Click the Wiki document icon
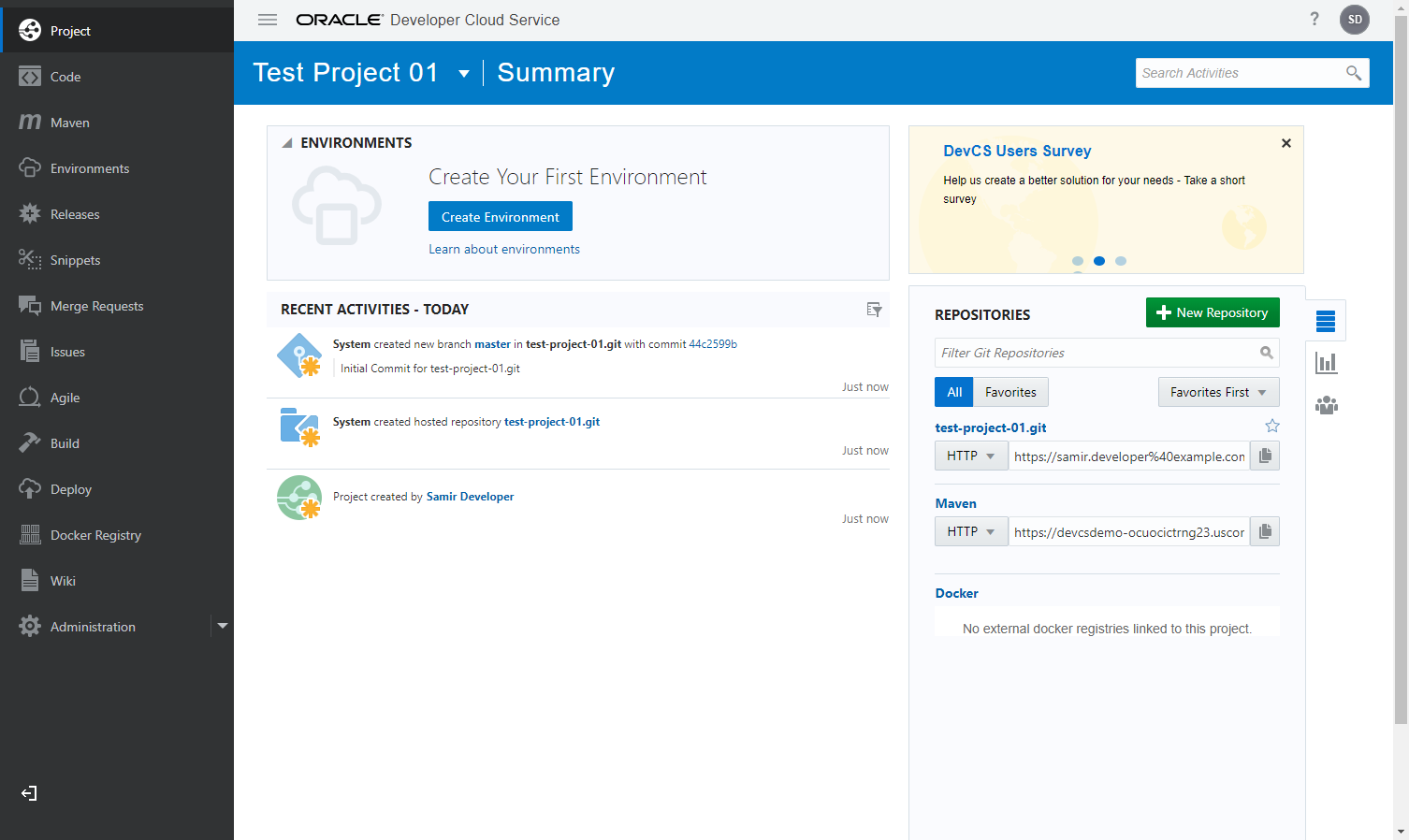This screenshot has height=840, width=1409. tap(30, 581)
